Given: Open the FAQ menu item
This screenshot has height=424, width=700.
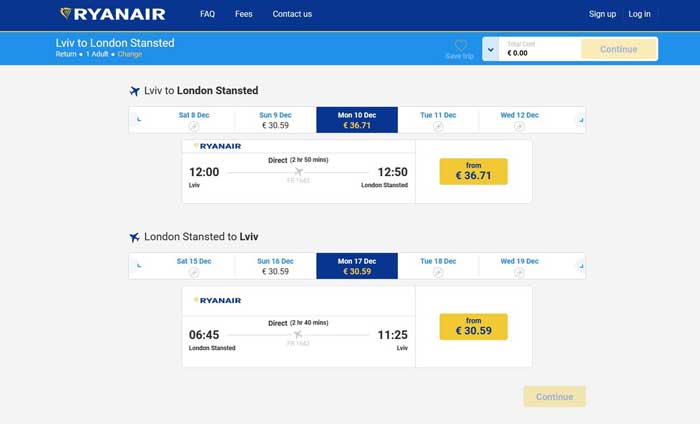Looking at the screenshot, I should point(207,14).
